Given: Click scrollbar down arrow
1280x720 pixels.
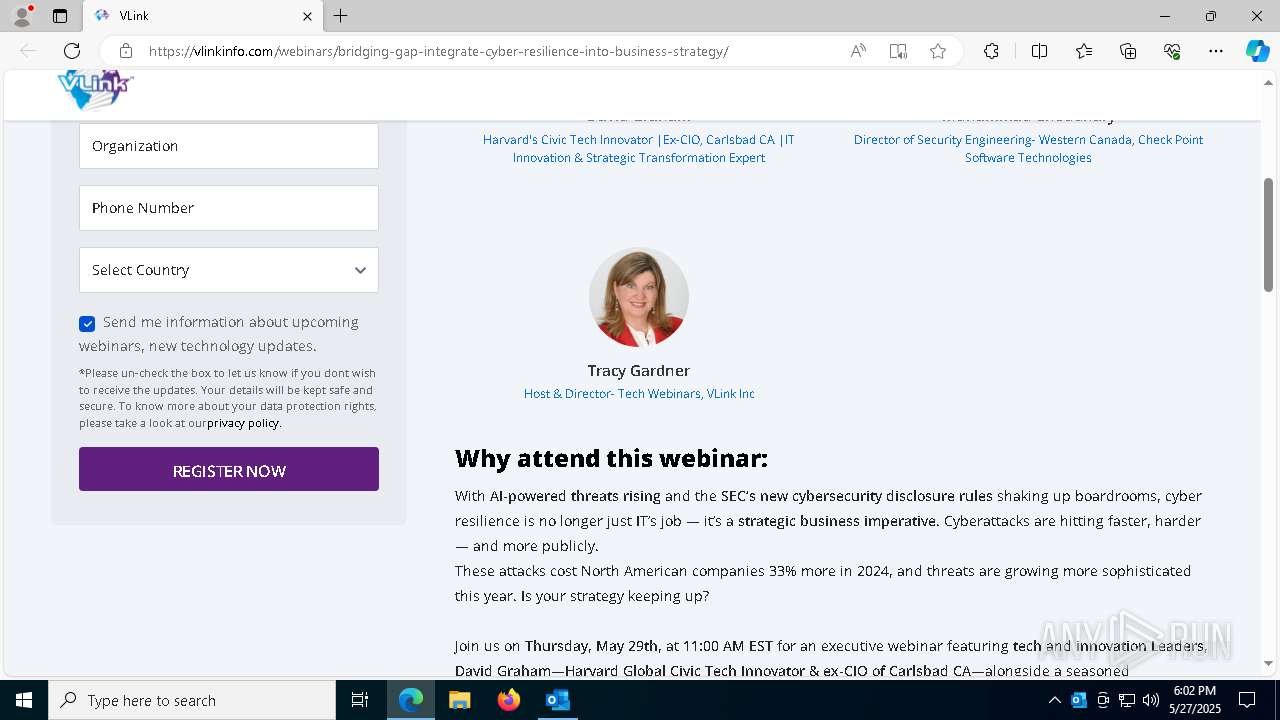Looking at the screenshot, I should tap(1269, 663).
